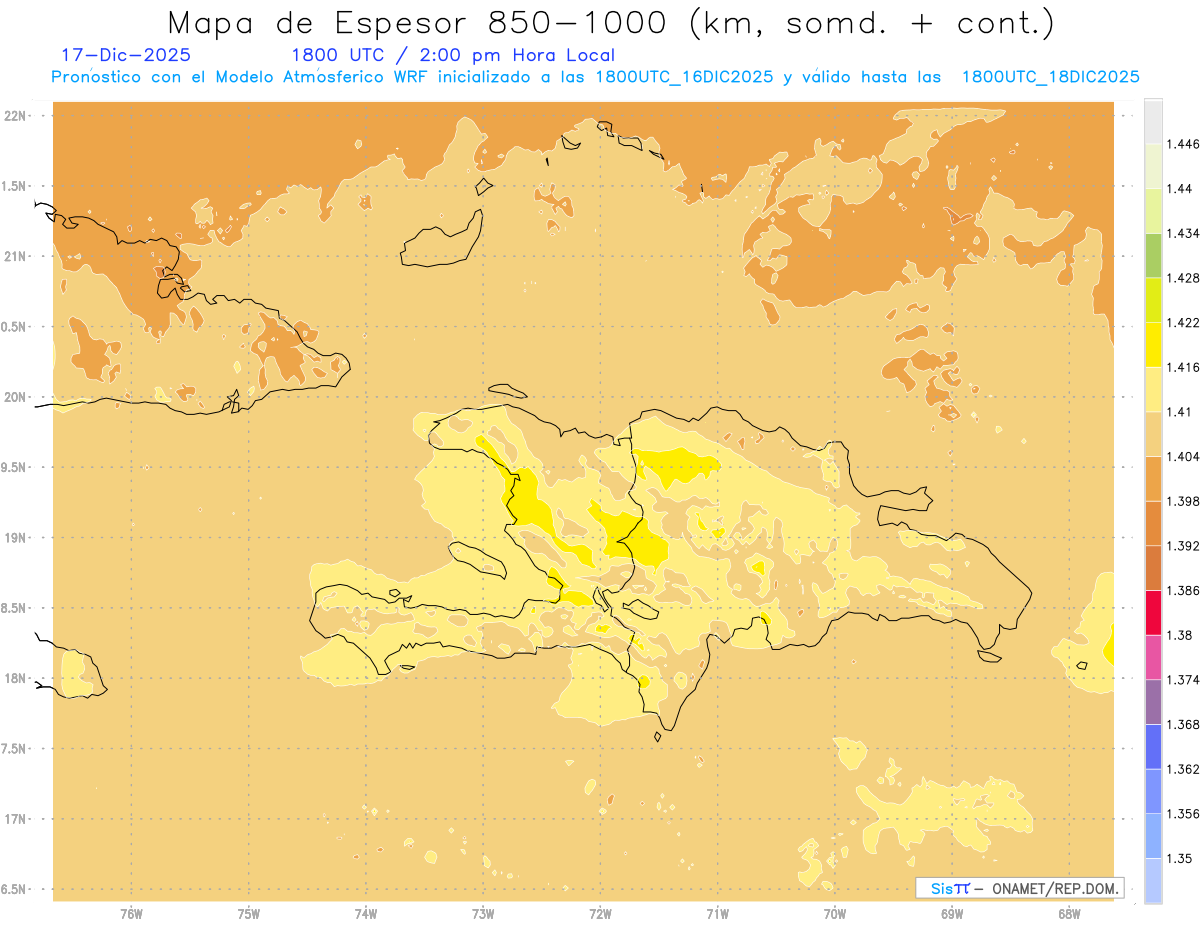Pick the purple swatch between 1.368 and 1.374
The image size is (1200, 927).
1153,702
